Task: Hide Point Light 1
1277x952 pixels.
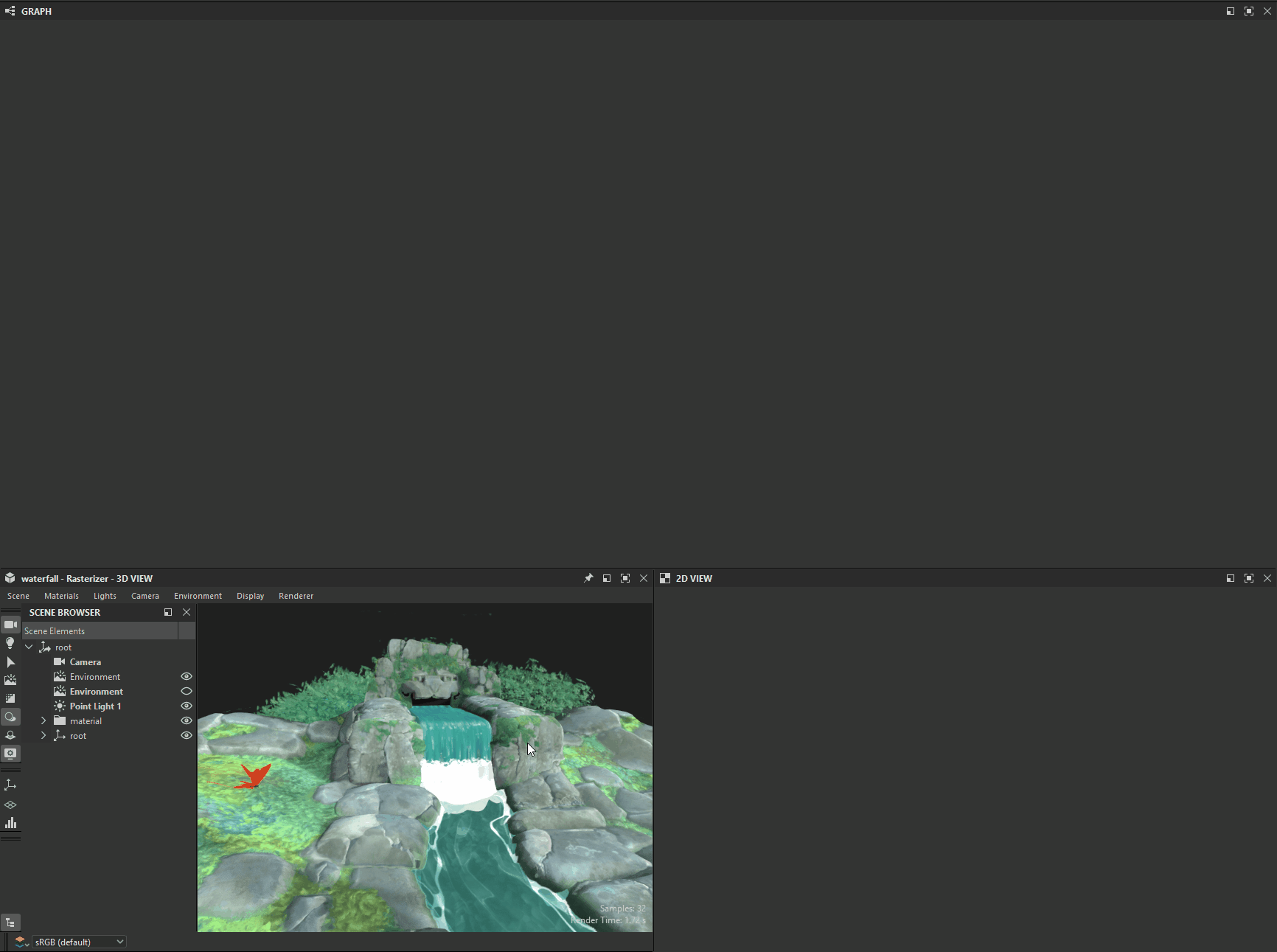Action: click(x=186, y=706)
